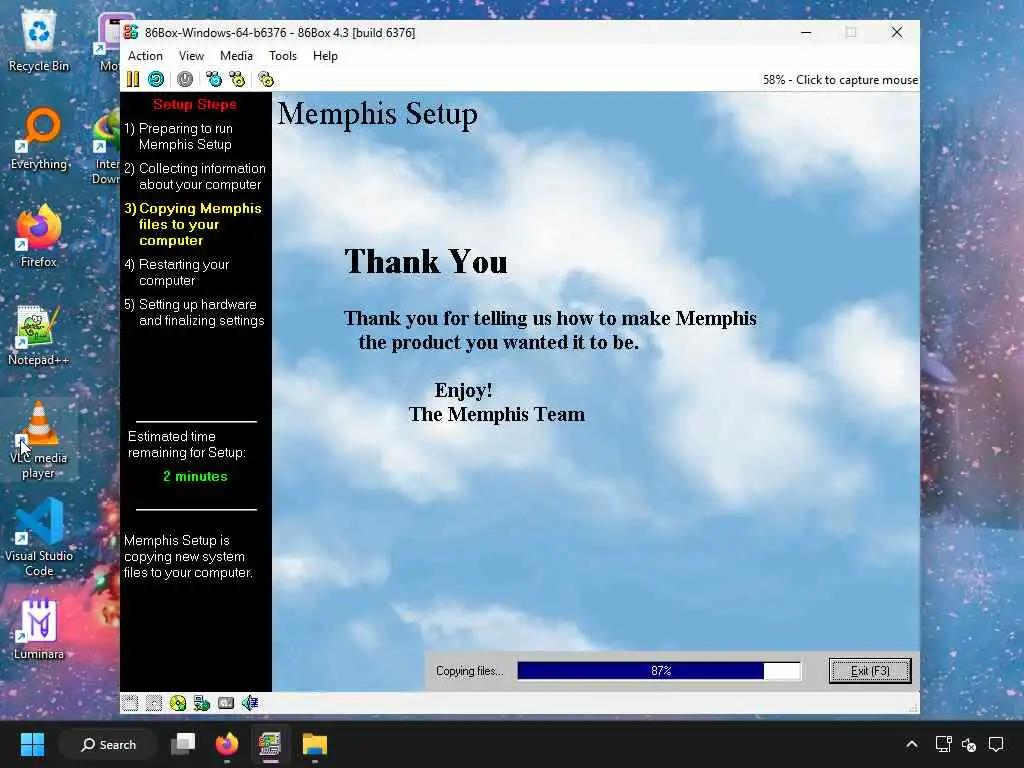Screen dimensions: 1024x768
Task: Click the taskbar Search box
Action: [108, 744]
